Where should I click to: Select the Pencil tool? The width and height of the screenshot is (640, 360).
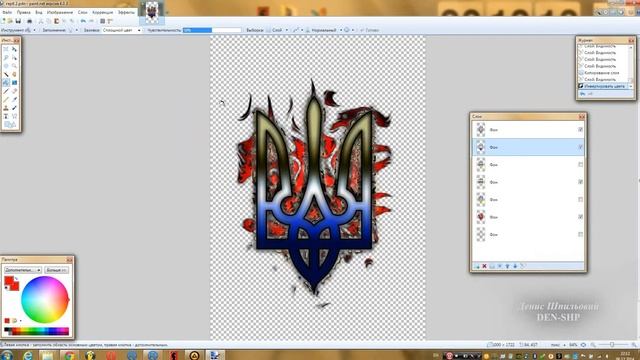6,99
